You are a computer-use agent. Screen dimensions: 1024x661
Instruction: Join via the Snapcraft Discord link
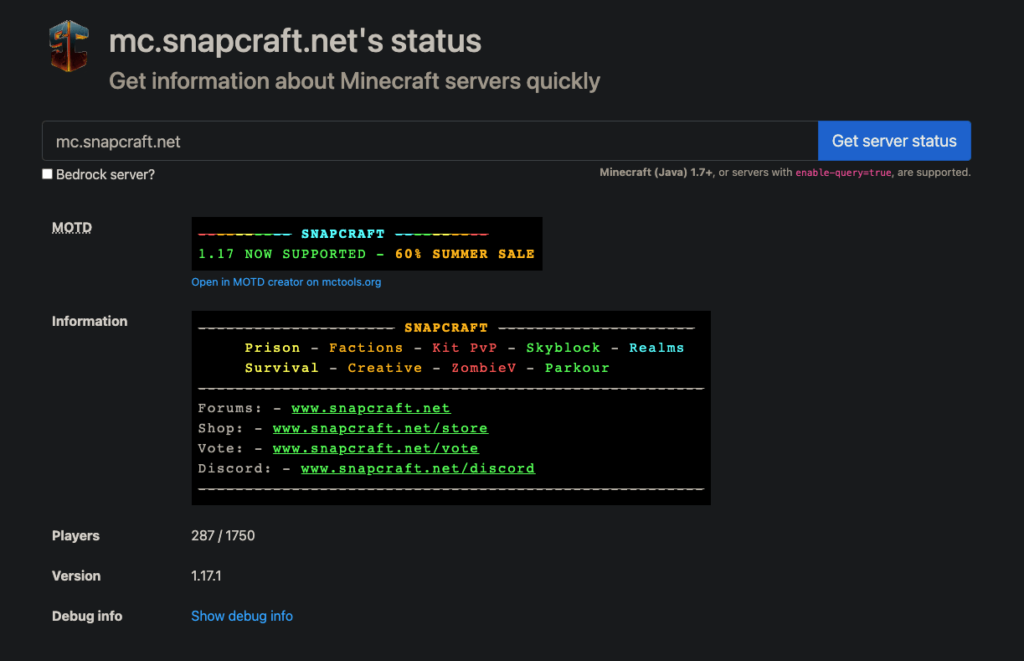click(417, 468)
